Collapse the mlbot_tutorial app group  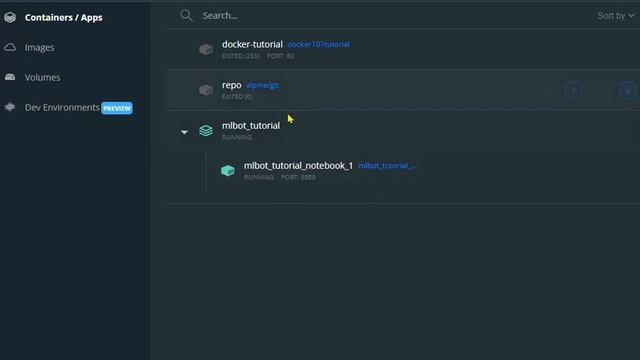(184, 132)
